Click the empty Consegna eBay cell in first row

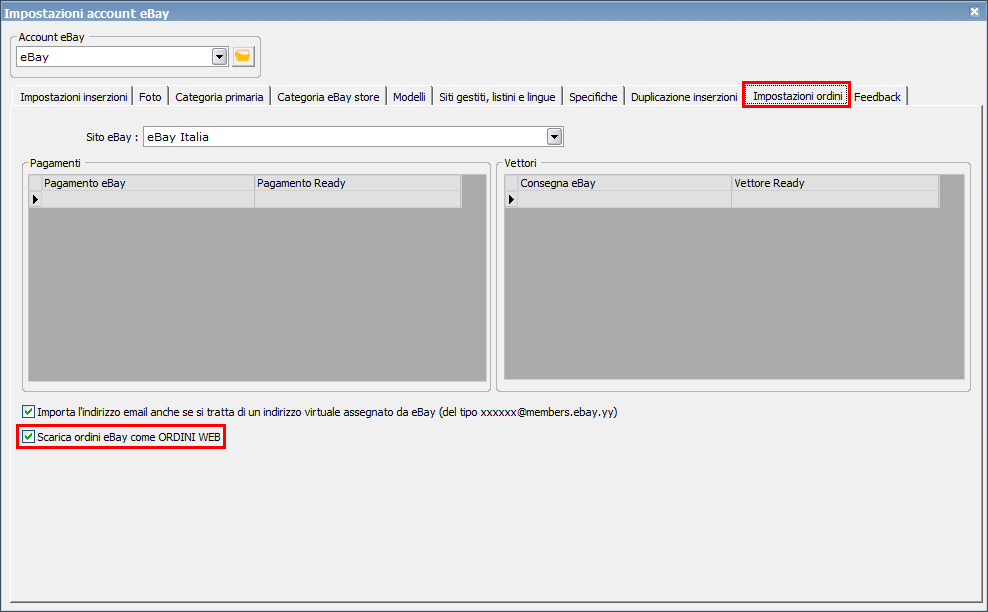(624, 199)
